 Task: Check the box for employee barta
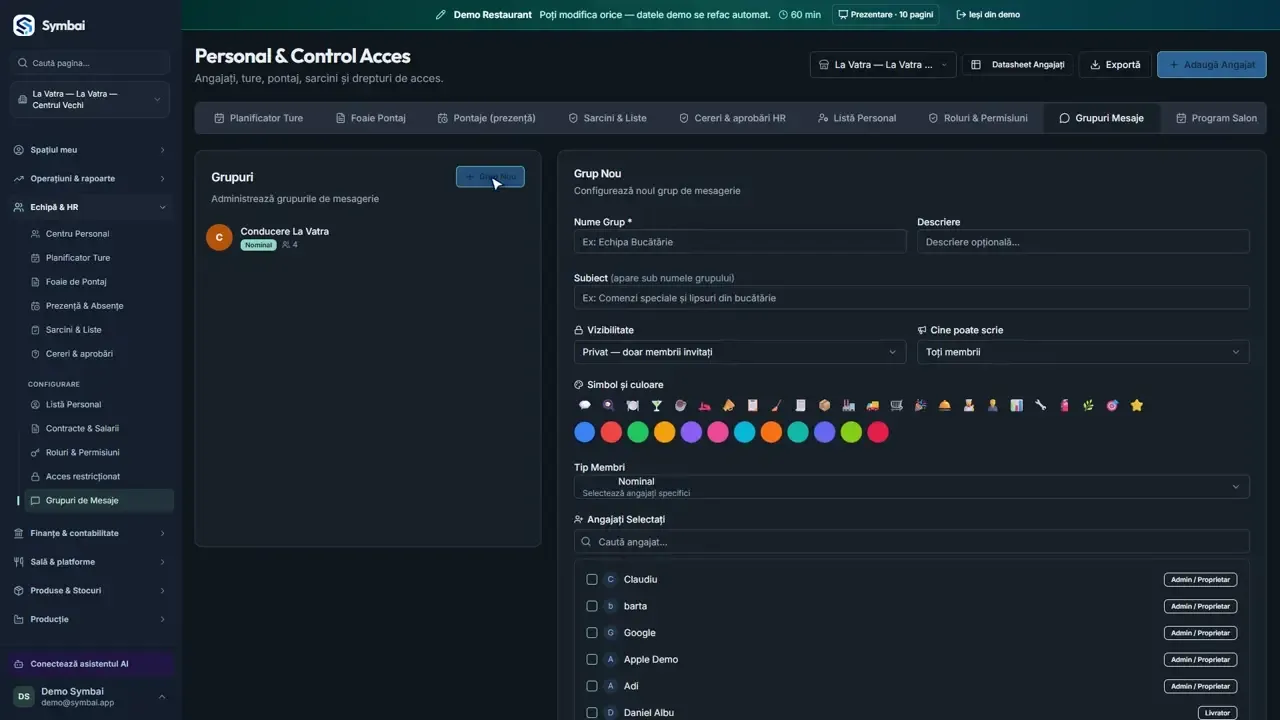(x=592, y=606)
